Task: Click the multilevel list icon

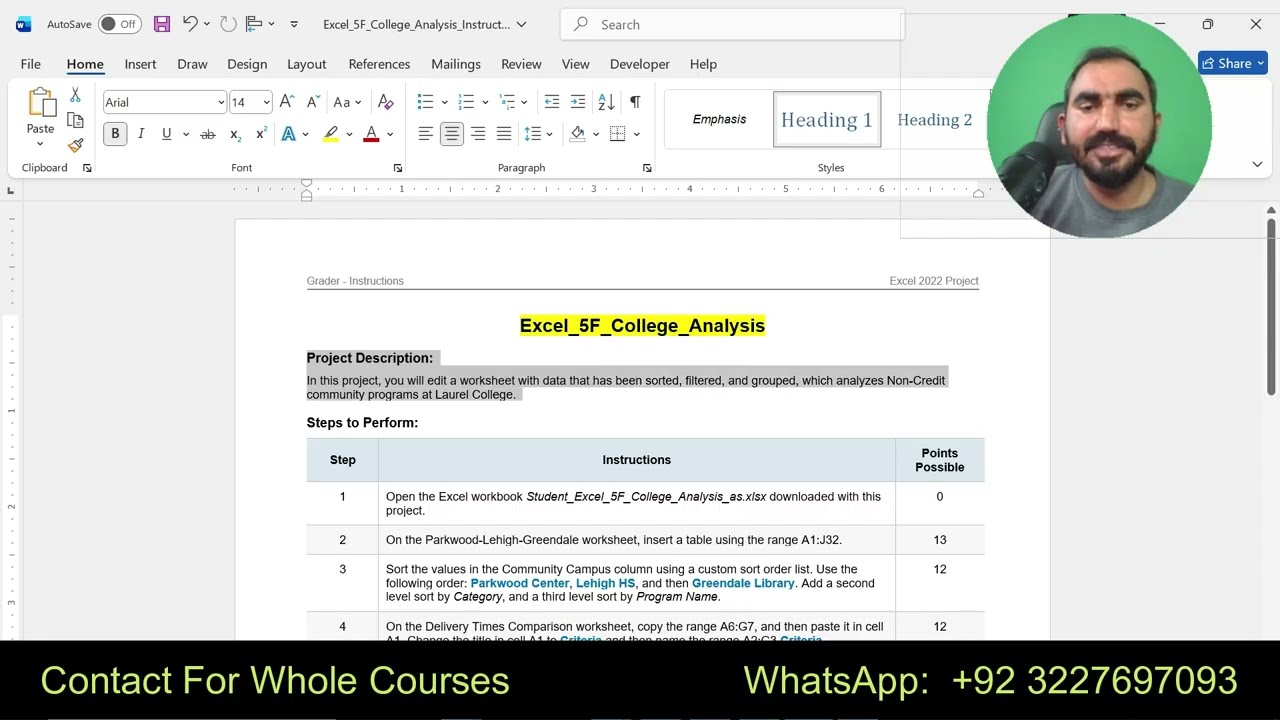Action: tap(507, 102)
